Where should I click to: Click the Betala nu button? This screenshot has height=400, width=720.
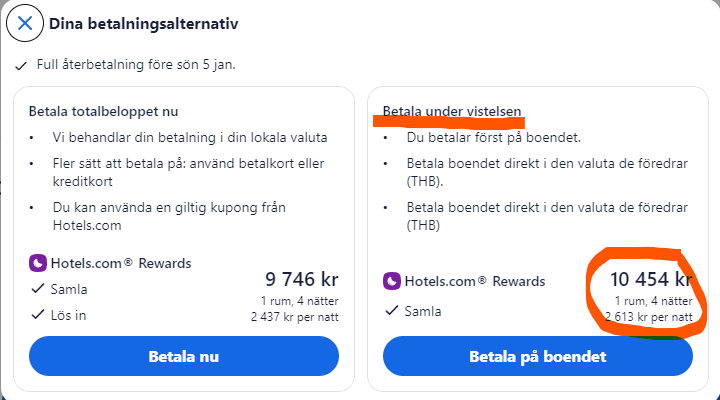pos(184,356)
